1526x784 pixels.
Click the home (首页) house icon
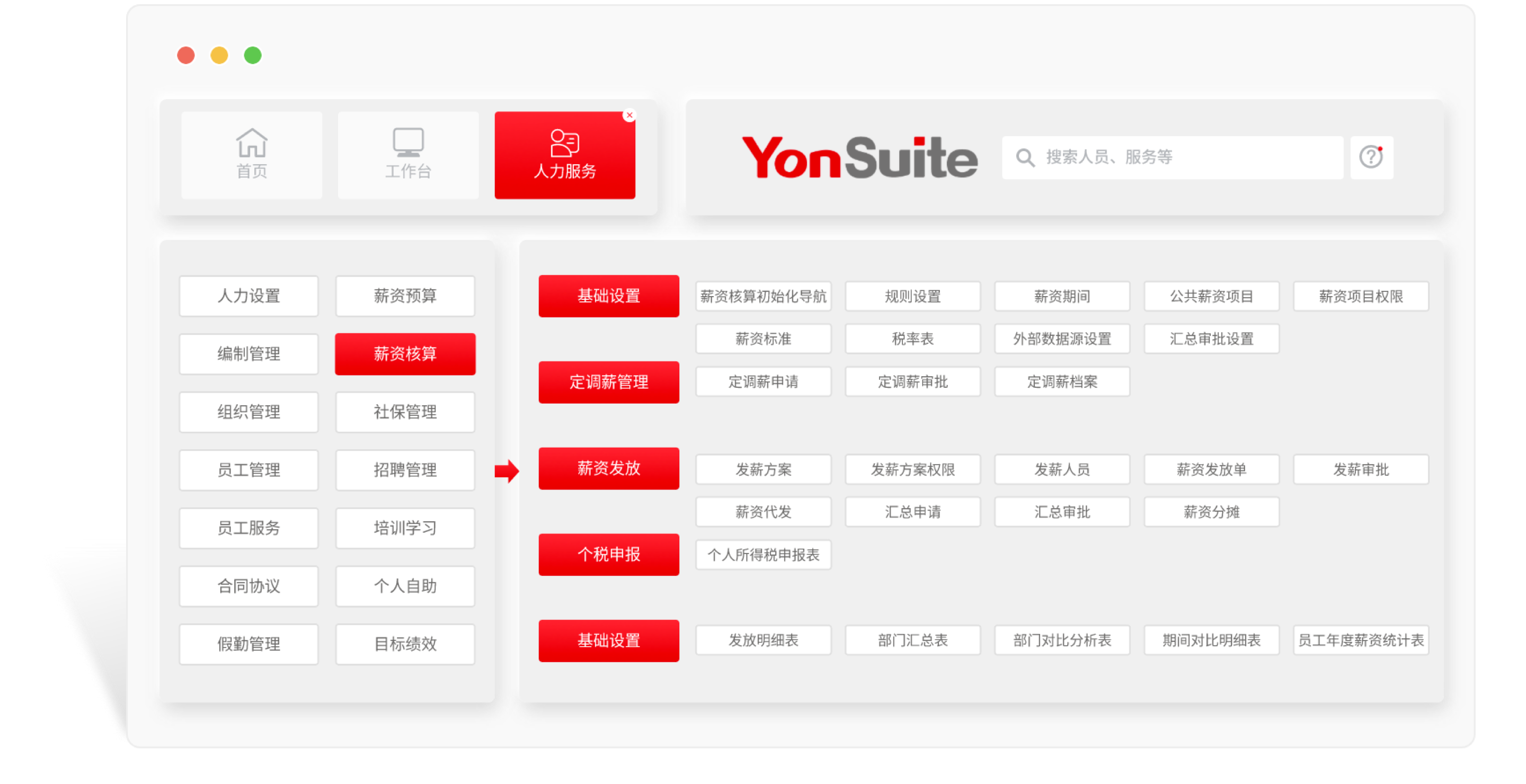point(252,142)
